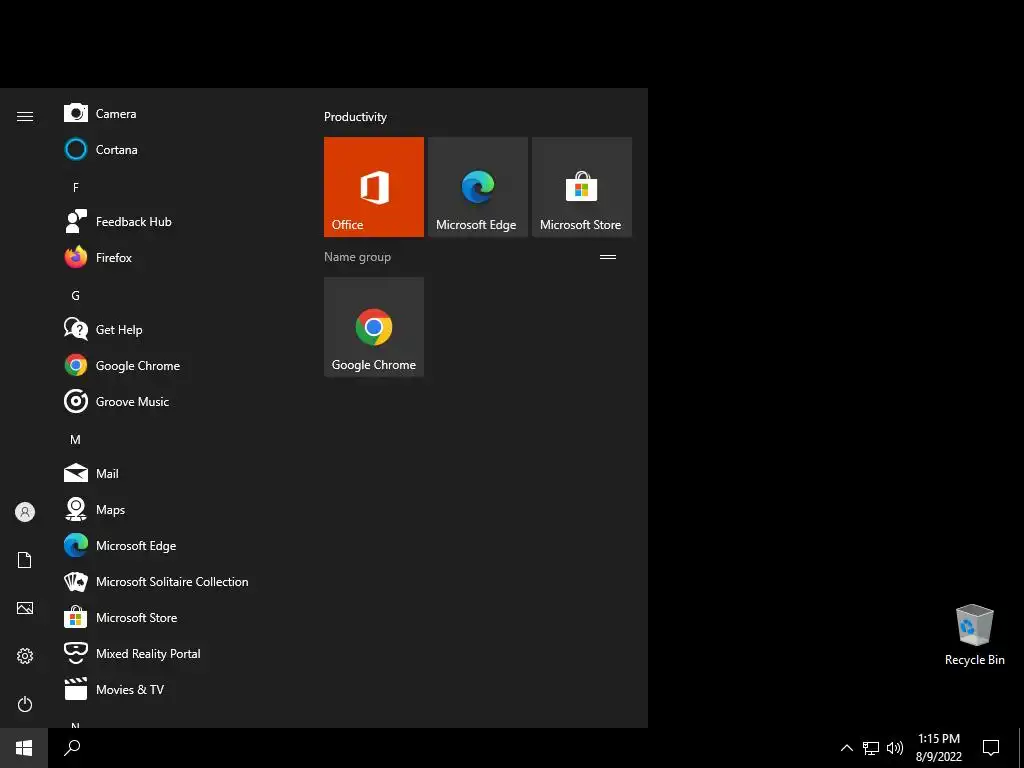The height and width of the screenshot is (768, 1024).
Task: Open Microsoft Store from the app list
Action: tap(176, 617)
